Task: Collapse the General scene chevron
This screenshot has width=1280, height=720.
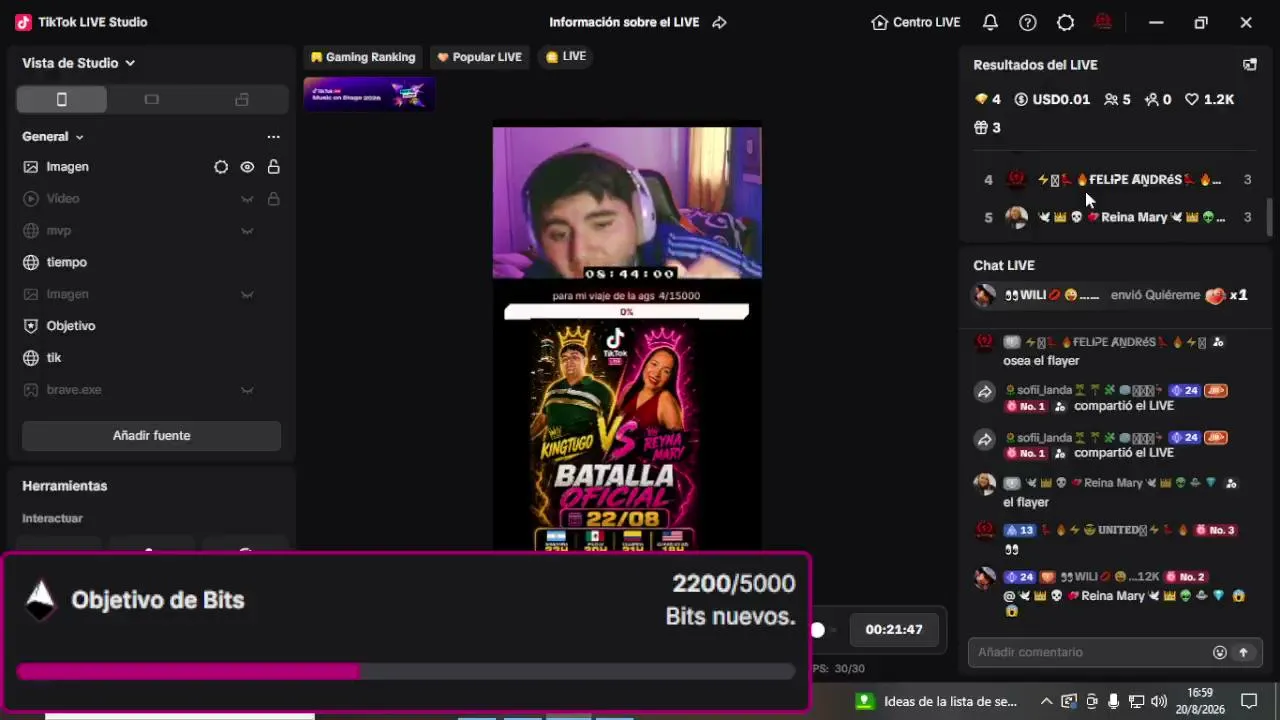Action: (79, 137)
